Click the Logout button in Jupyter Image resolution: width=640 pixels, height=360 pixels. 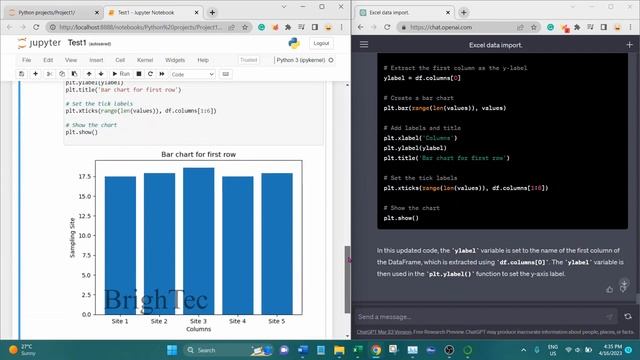321,43
